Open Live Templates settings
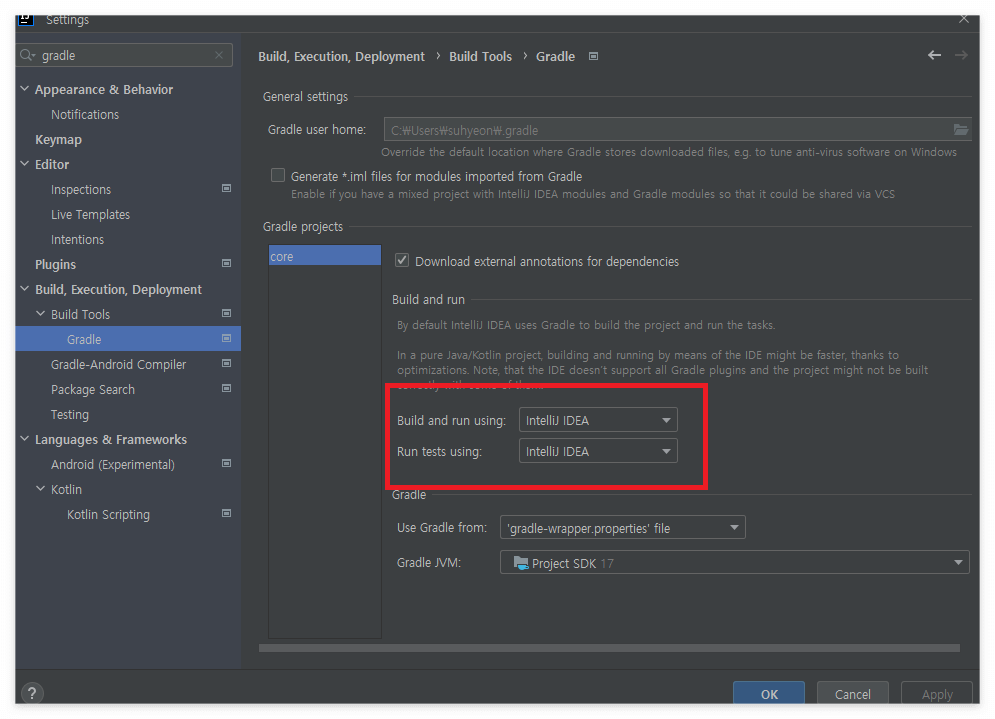 tap(91, 214)
